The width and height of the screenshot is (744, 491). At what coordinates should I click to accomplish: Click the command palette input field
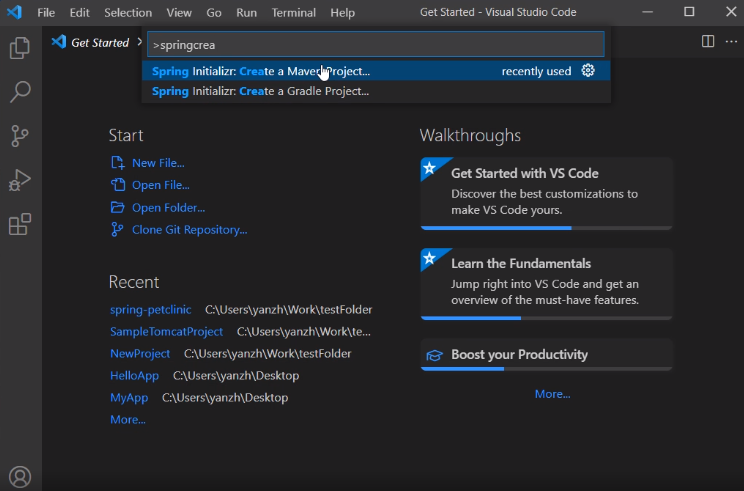[x=375, y=45]
